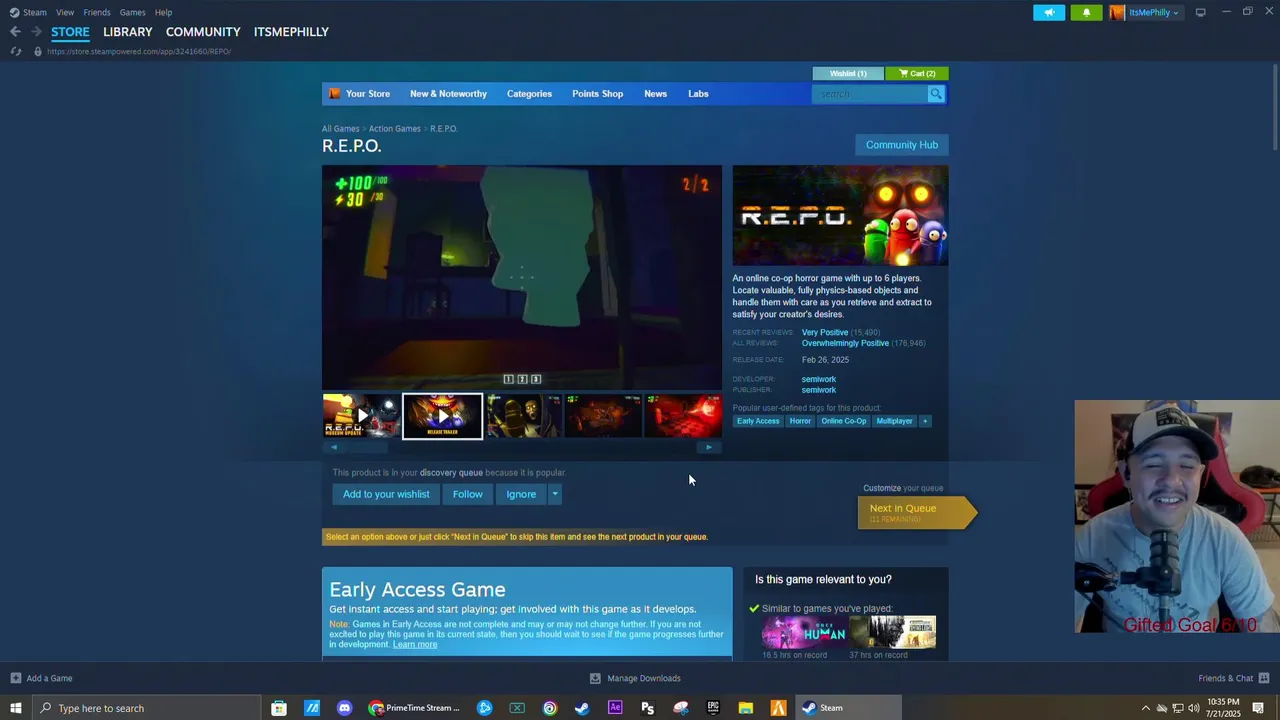Click the Community Hub button
This screenshot has width=1280, height=720.
coord(902,145)
